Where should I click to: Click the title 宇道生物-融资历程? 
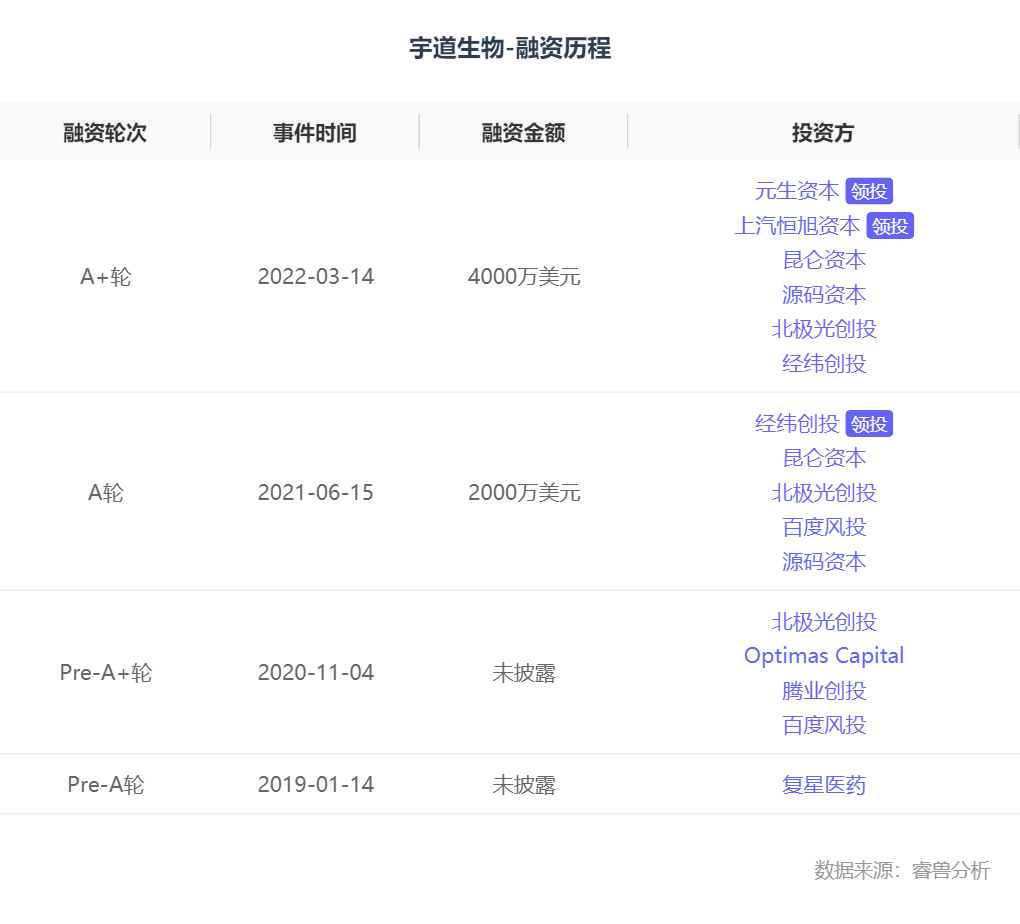click(510, 48)
